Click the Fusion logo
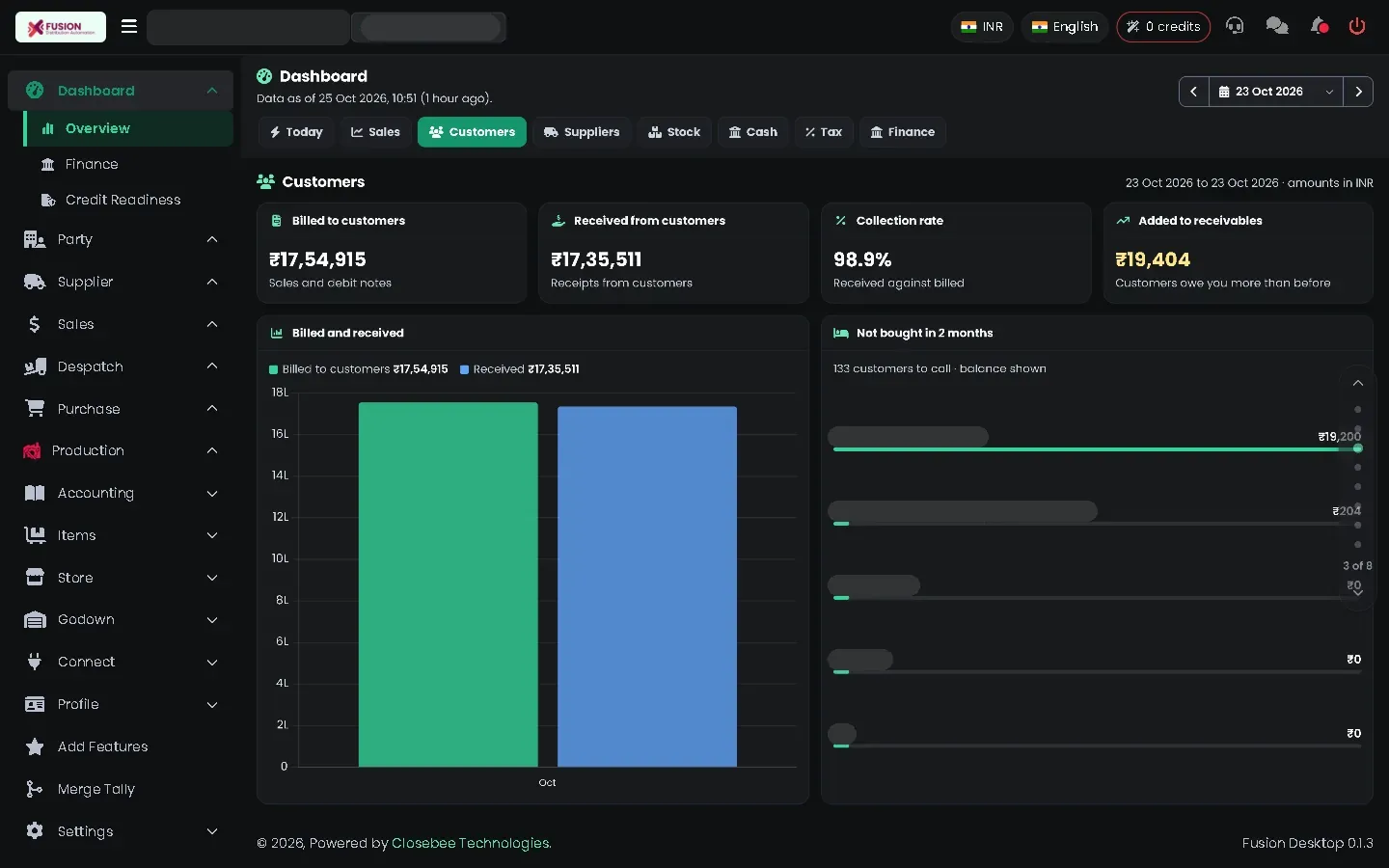The image size is (1389, 868). pos(61,27)
